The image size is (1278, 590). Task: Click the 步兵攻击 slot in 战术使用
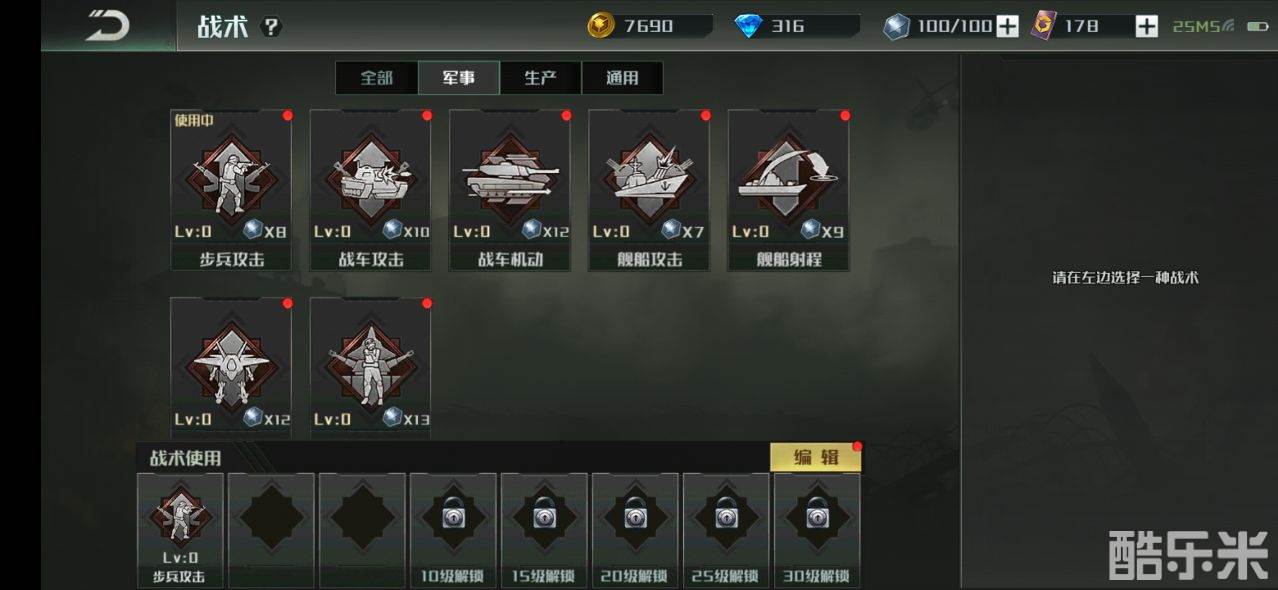(180, 530)
